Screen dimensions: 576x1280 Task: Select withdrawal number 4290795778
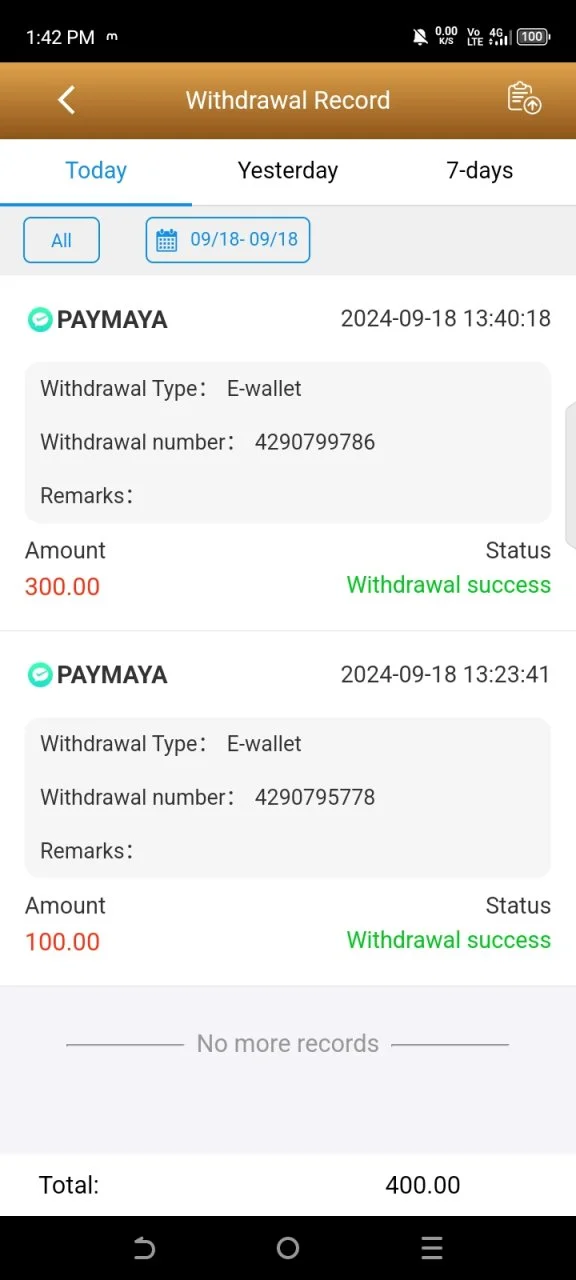pos(315,797)
